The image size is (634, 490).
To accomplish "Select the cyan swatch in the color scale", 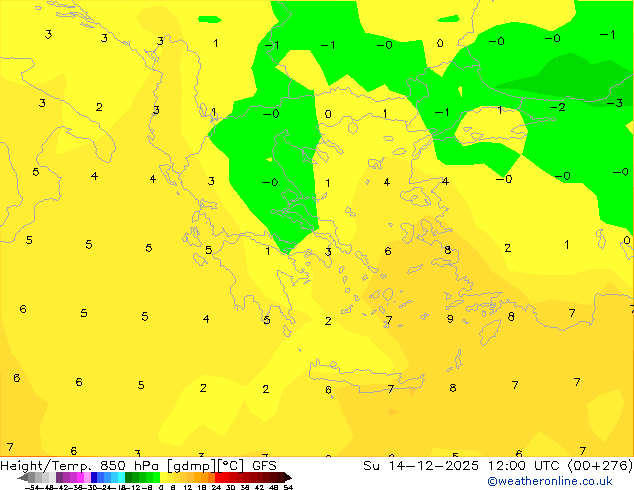I will click(x=121, y=477).
